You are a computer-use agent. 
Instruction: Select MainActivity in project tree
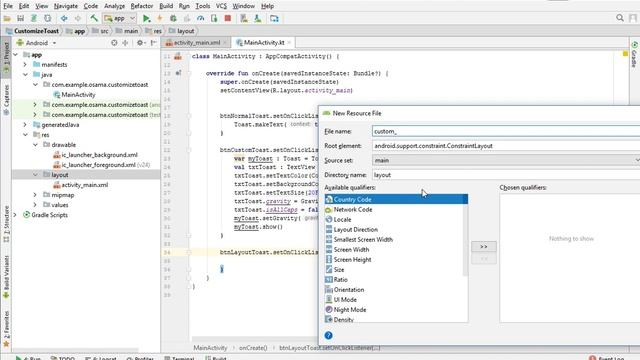(78, 95)
